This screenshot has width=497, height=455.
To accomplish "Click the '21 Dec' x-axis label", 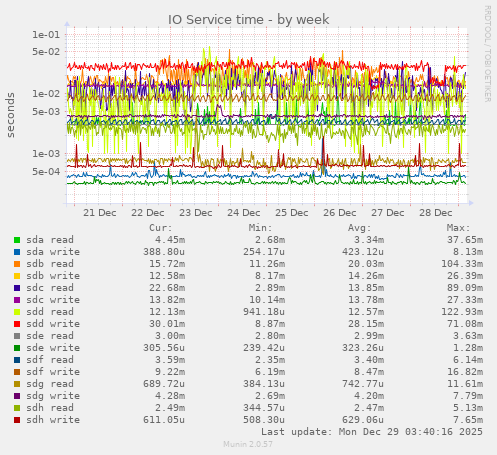I will 100,213.
